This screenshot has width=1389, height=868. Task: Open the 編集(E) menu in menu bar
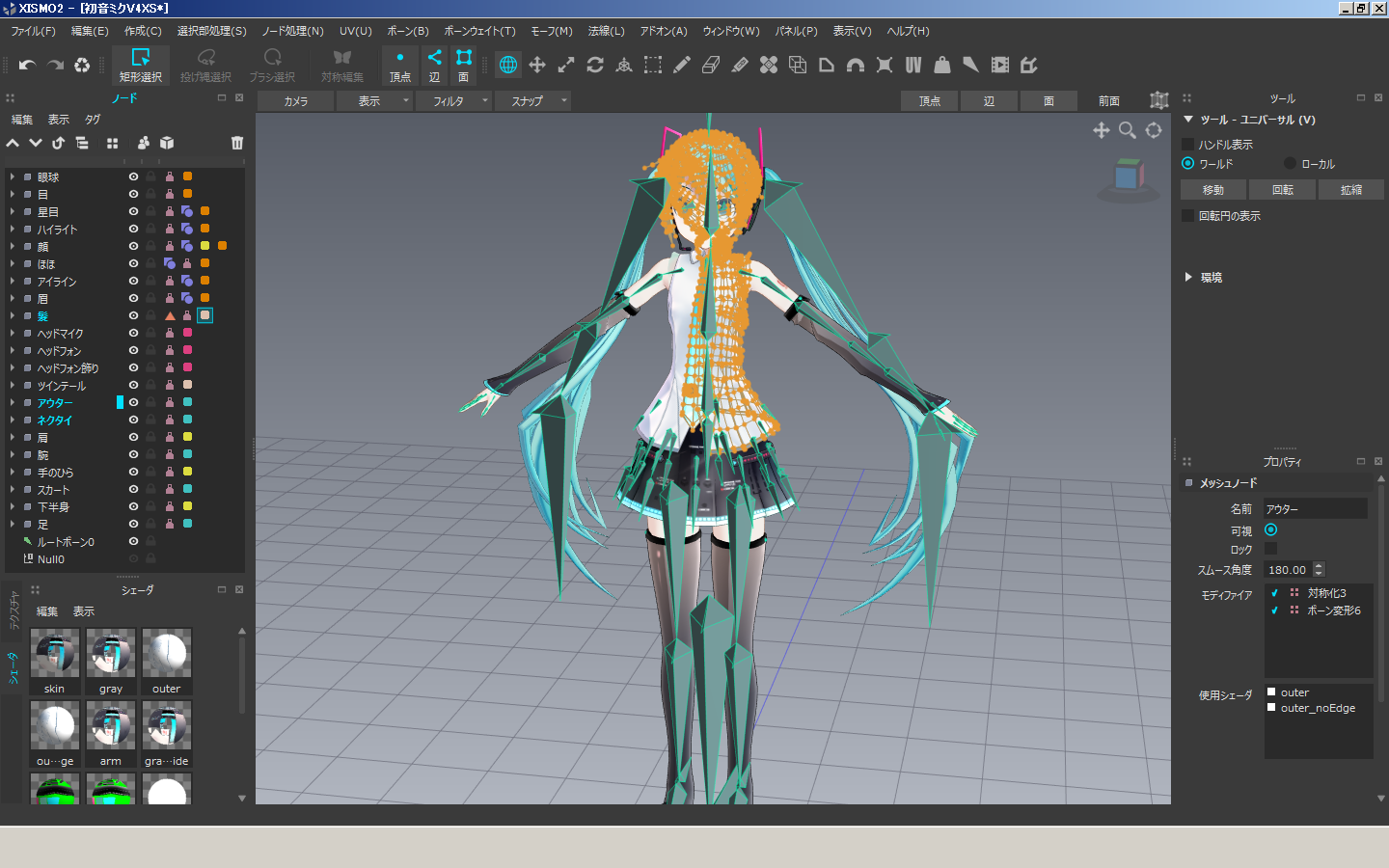90,31
